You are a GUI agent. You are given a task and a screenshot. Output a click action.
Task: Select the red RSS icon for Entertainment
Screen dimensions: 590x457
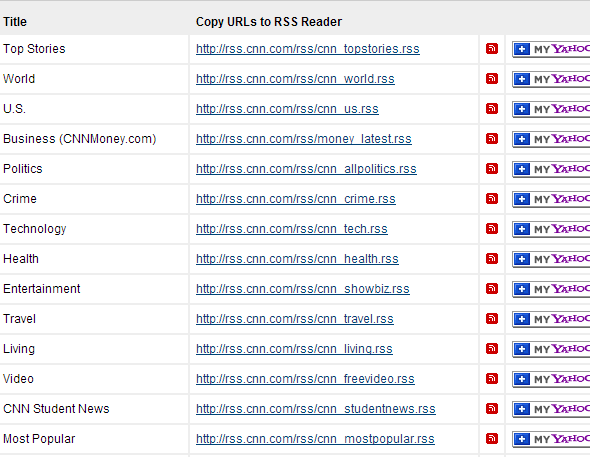tap(492, 288)
